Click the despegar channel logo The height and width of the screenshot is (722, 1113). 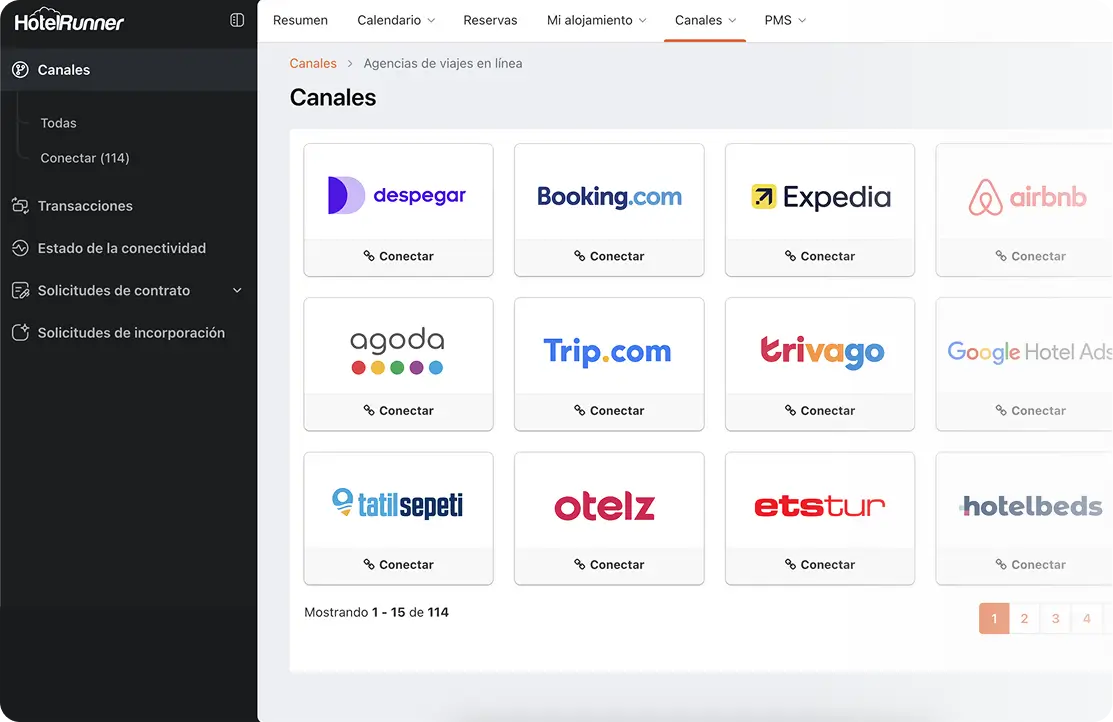(x=398, y=195)
